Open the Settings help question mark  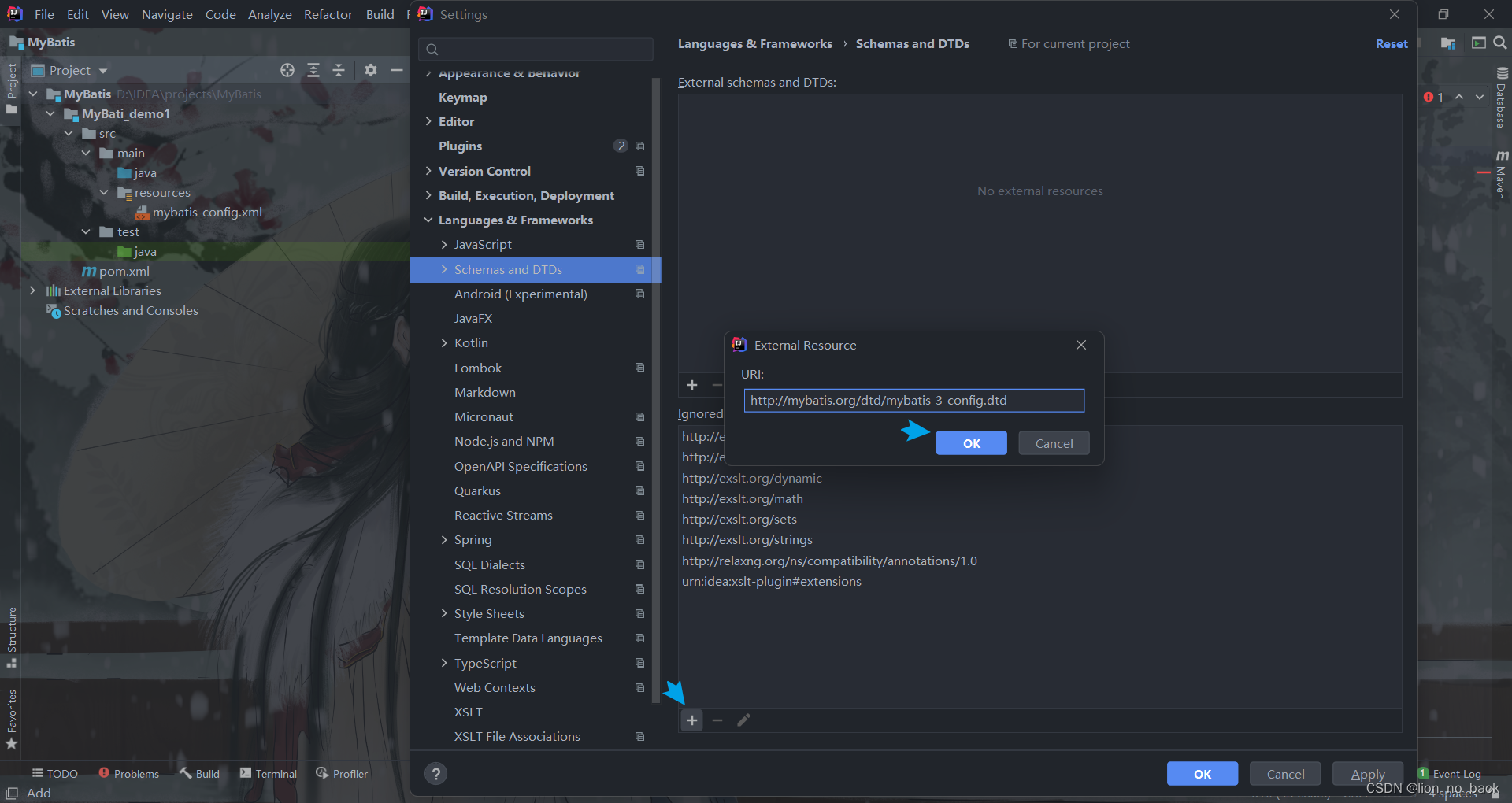(x=435, y=774)
